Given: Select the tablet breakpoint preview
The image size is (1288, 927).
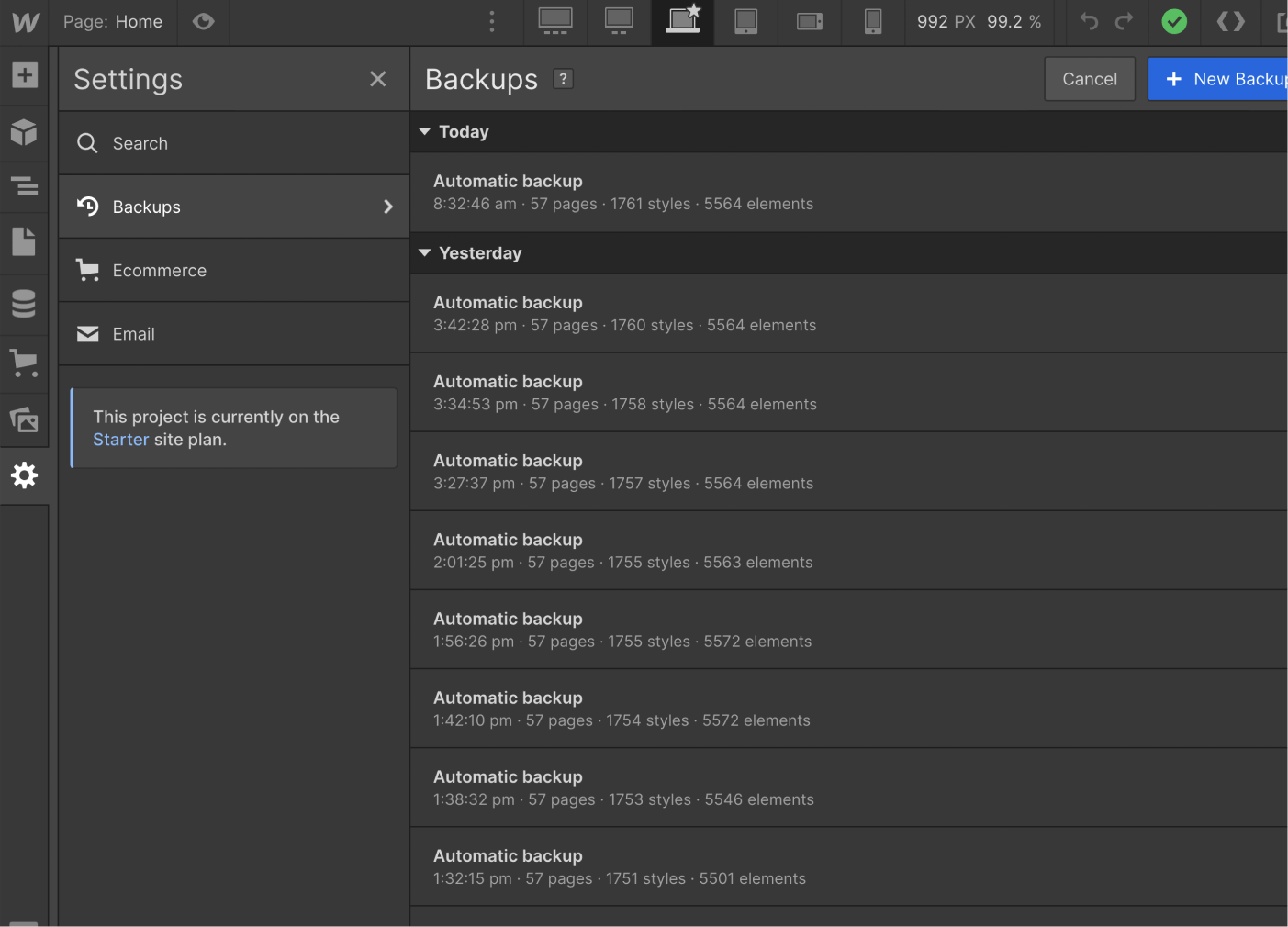Looking at the screenshot, I should click(x=745, y=22).
